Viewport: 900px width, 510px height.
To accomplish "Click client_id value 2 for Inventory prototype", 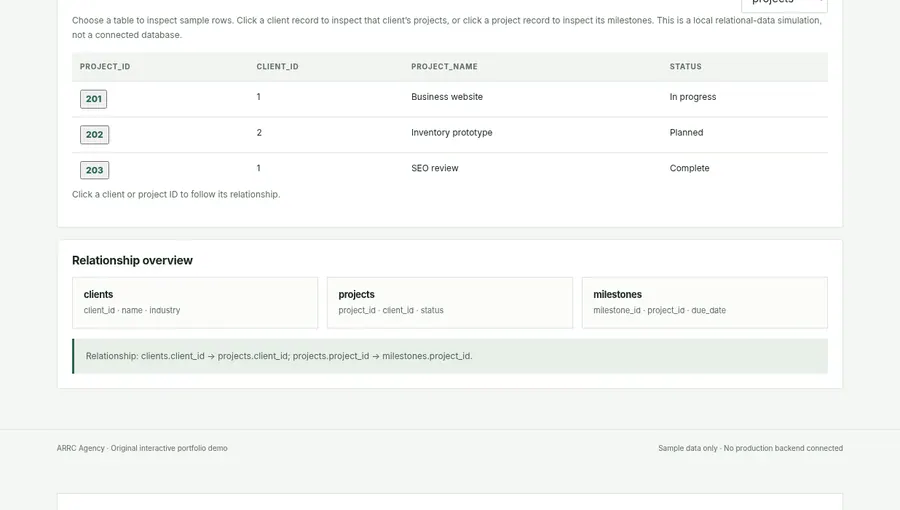I will [259, 133].
